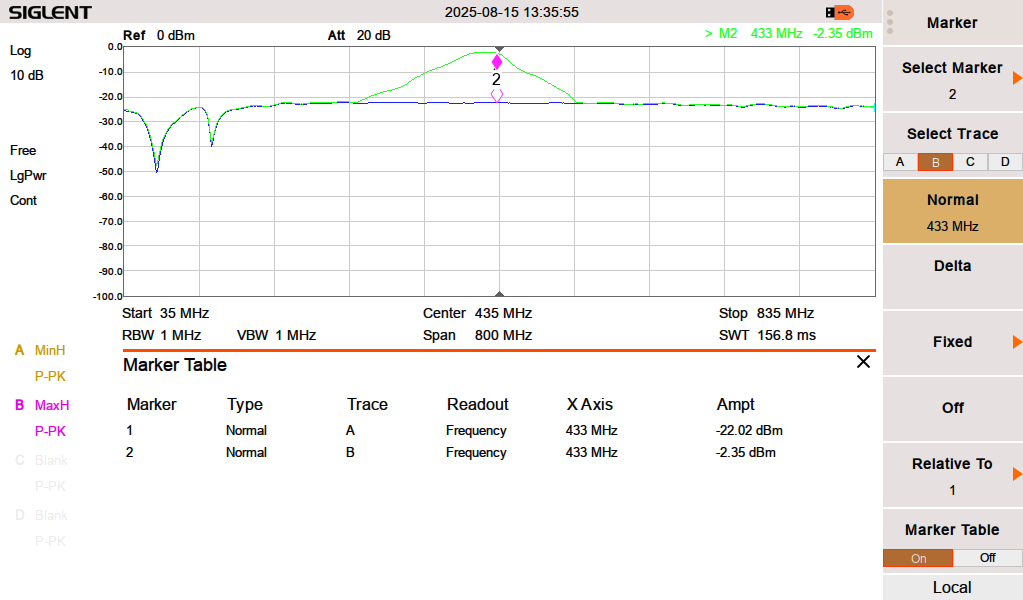Click the Readout column header
The width and height of the screenshot is (1023, 600).
[478, 404]
